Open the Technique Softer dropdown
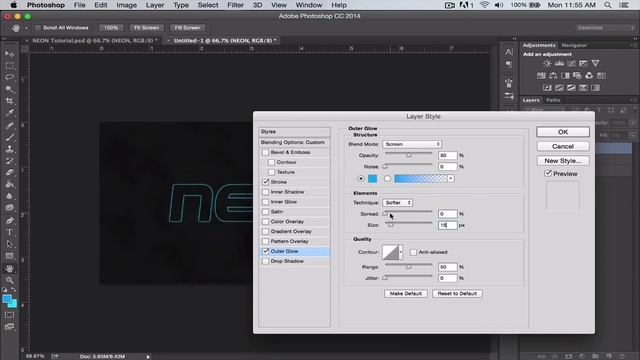The height and width of the screenshot is (360, 640). pos(397,203)
